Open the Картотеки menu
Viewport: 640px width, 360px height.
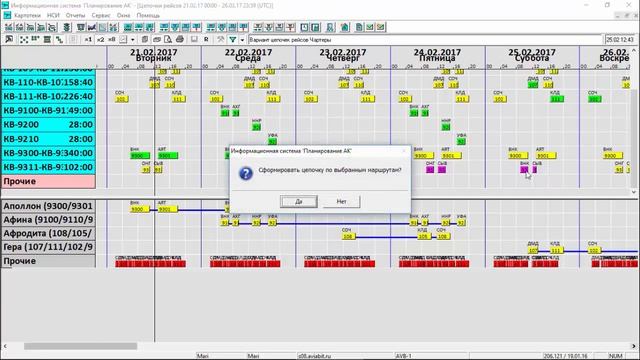(x=27, y=16)
